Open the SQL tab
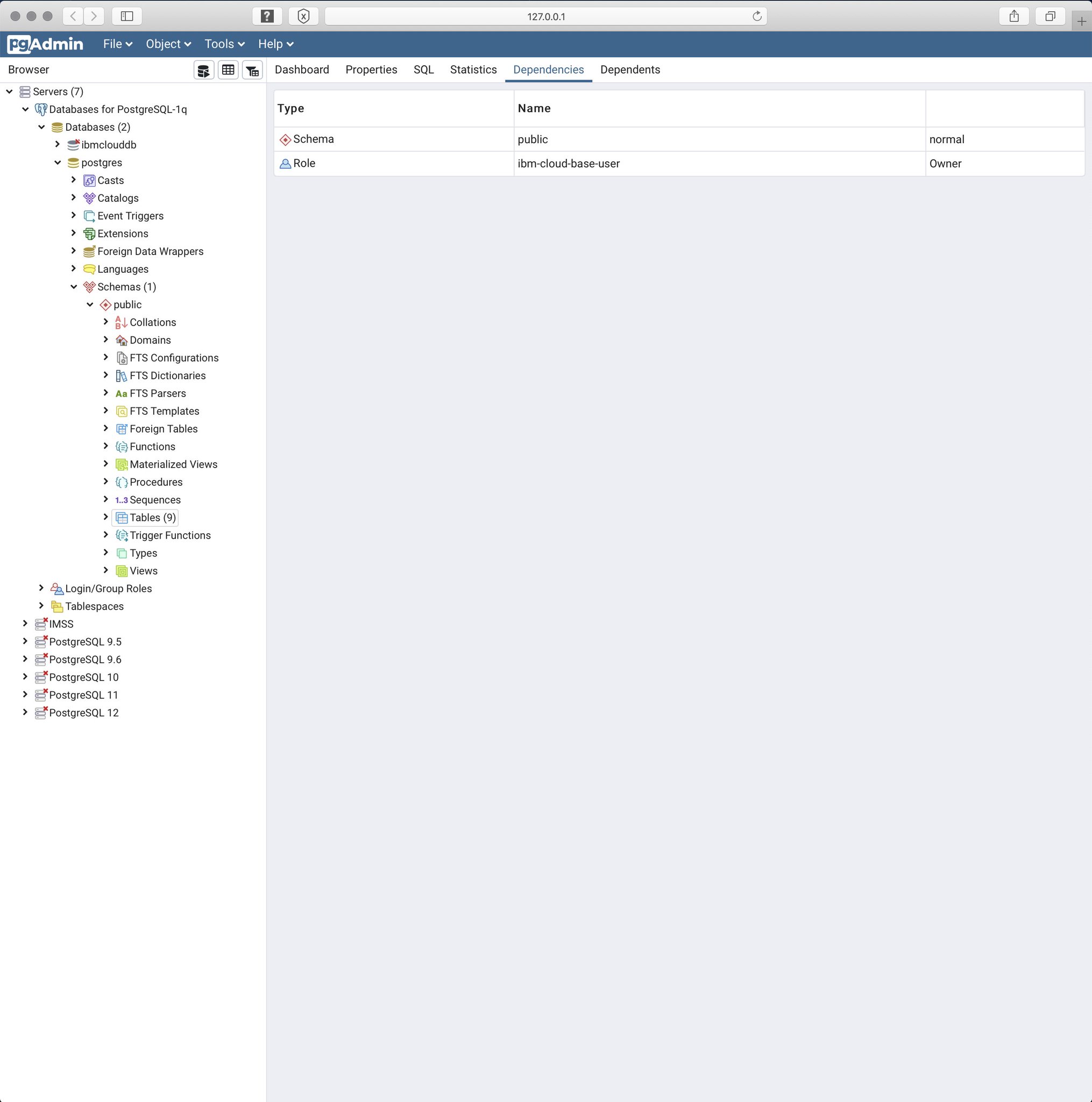Image resolution: width=1092 pixels, height=1102 pixels. pos(423,69)
